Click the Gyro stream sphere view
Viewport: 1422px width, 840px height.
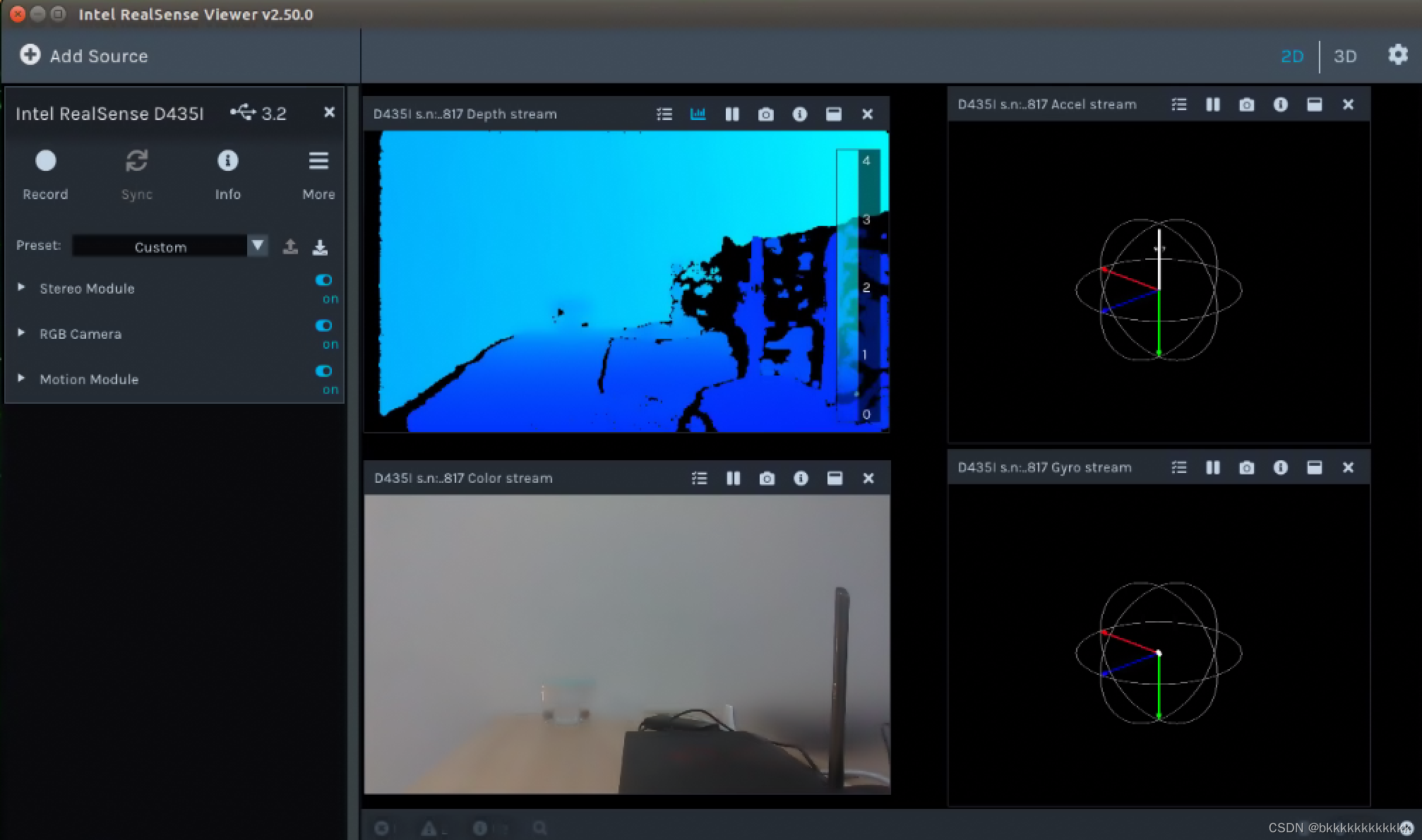(1159, 653)
